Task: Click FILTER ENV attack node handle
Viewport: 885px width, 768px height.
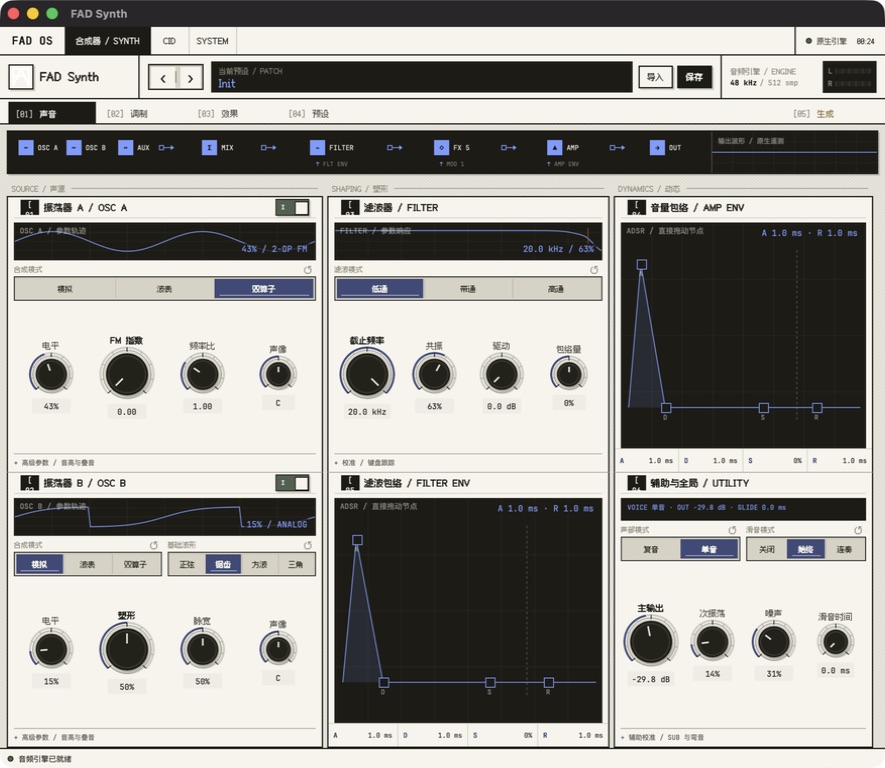Action: click(x=357, y=540)
